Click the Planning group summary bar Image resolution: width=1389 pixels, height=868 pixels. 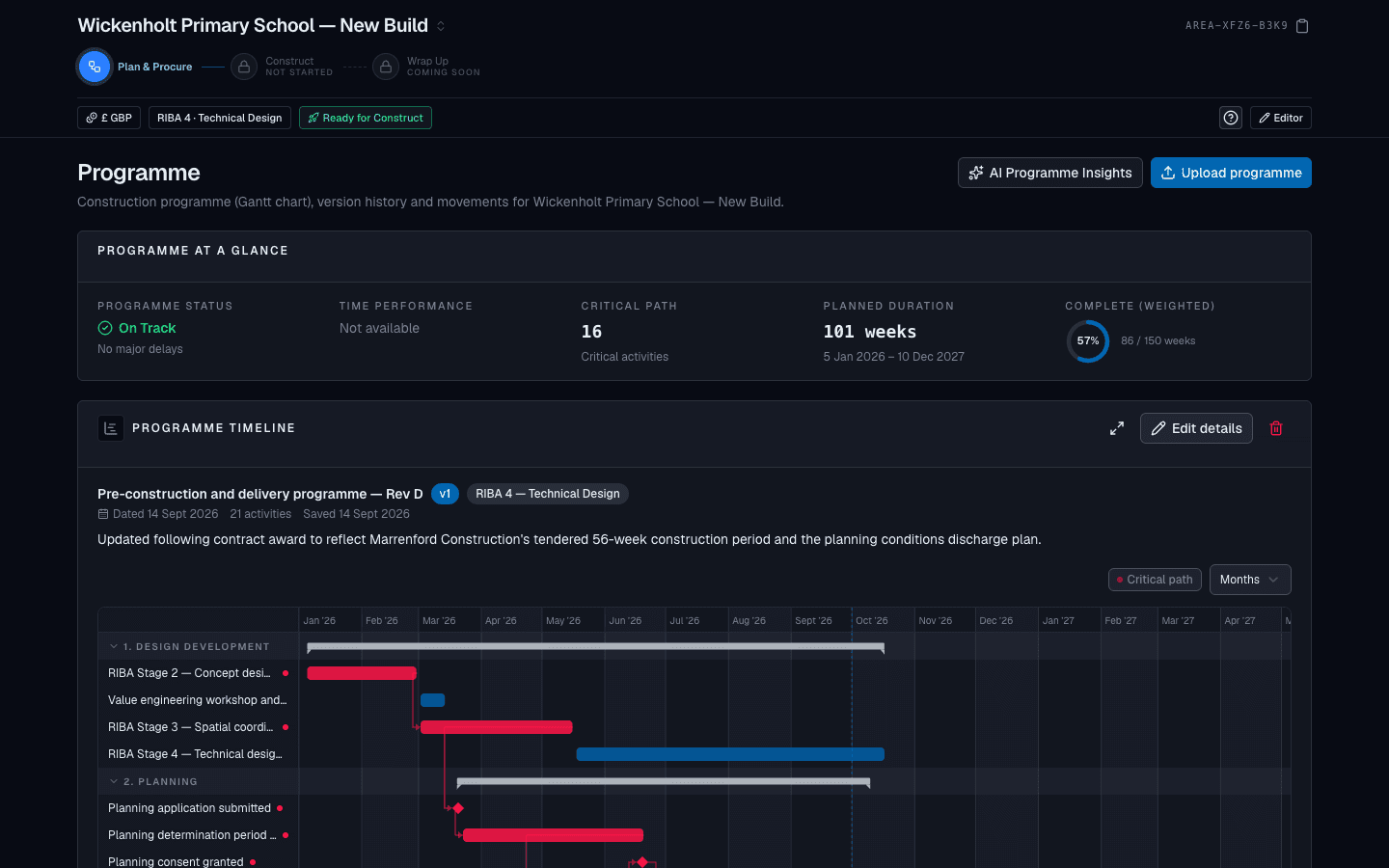(x=664, y=782)
